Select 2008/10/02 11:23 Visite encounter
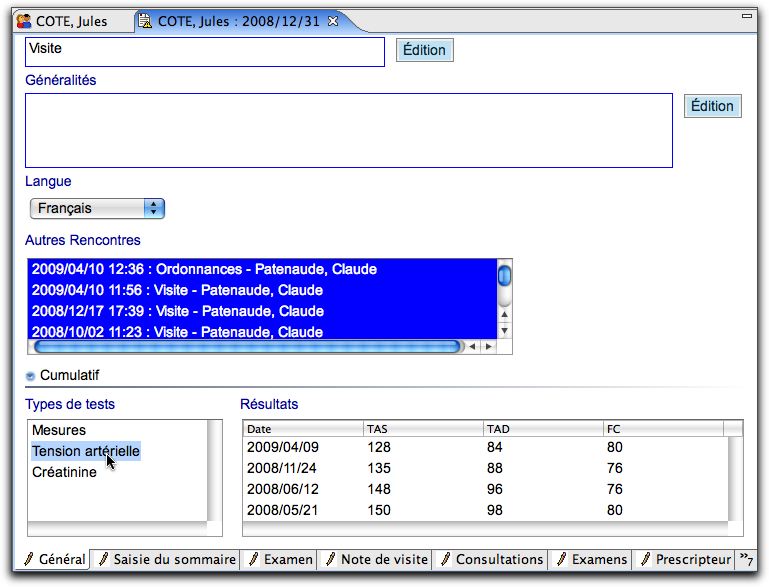This screenshot has width=769, height=587. click(x=262, y=332)
